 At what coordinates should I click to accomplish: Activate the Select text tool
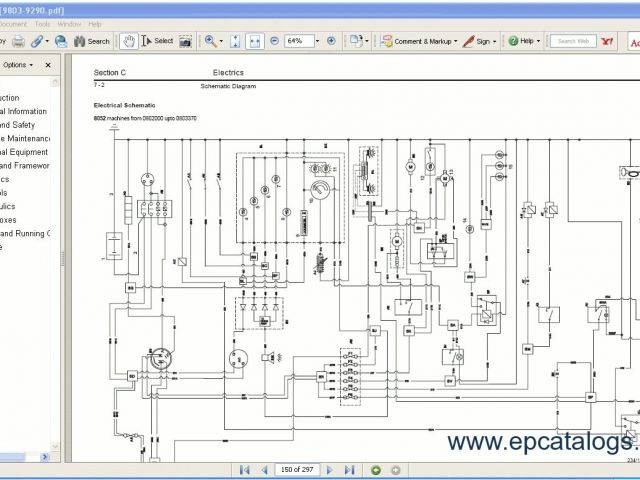tap(157, 41)
